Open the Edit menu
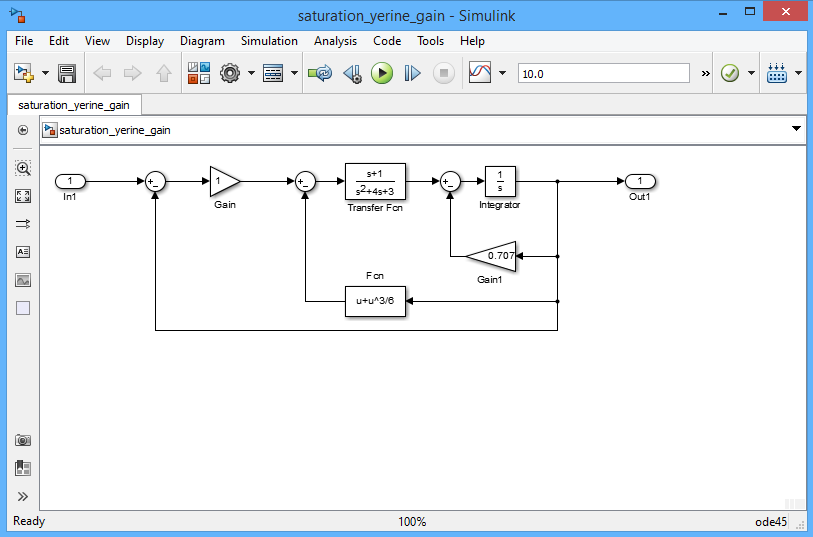The width and height of the screenshot is (813, 537). pyautogui.click(x=59, y=41)
